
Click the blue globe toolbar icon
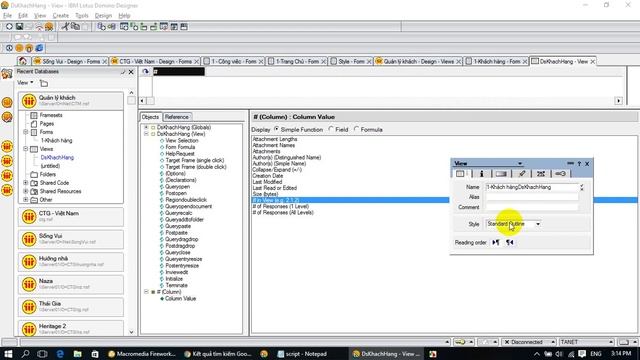[39, 48]
